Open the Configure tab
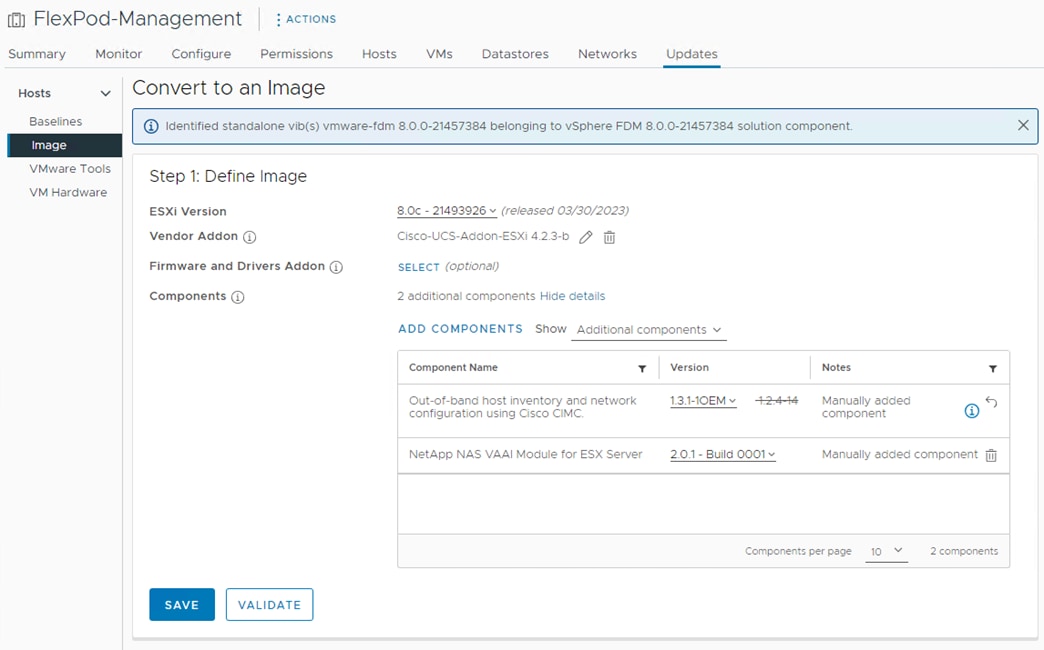The width and height of the screenshot is (1044, 650). pyautogui.click(x=201, y=54)
